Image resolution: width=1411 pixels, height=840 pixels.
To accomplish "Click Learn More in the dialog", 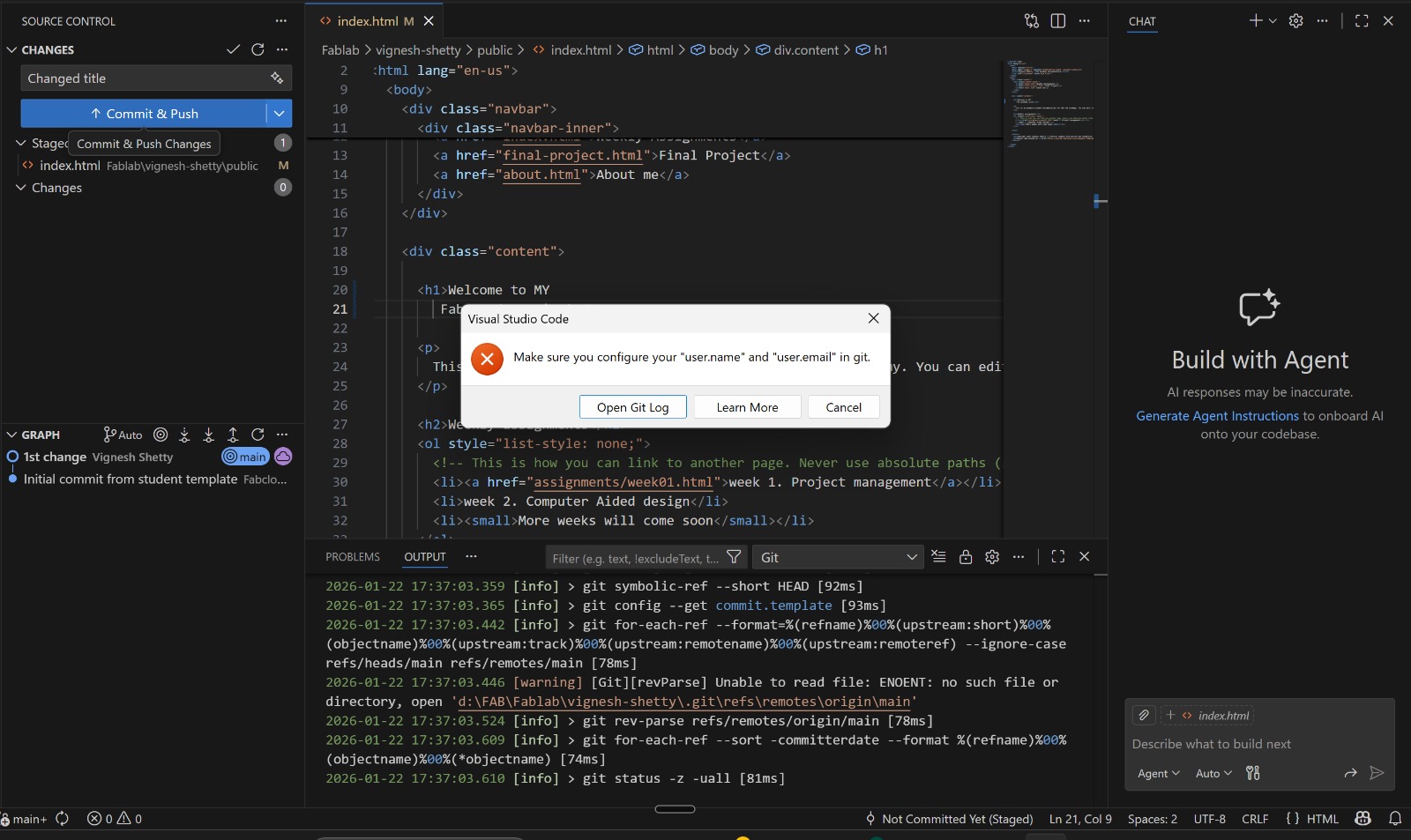I will click(747, 407).
